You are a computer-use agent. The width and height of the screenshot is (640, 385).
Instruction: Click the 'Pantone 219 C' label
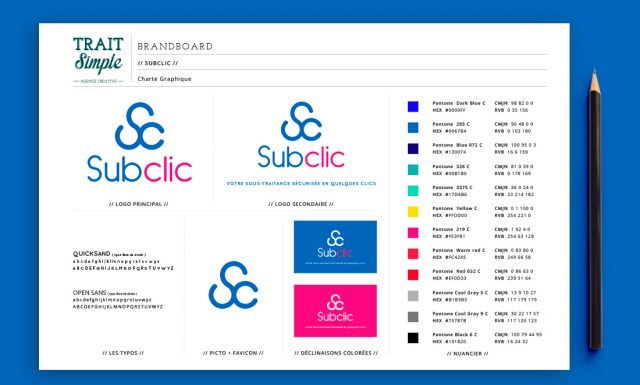click(451, 229)
